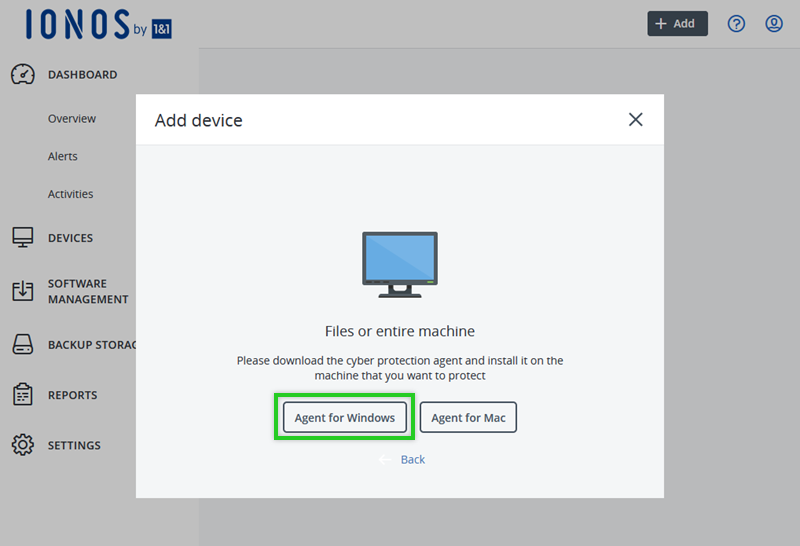Click the Reports clipboard icon
The height and width of the screenshot is (546, 800).
(x=23, y=395)
